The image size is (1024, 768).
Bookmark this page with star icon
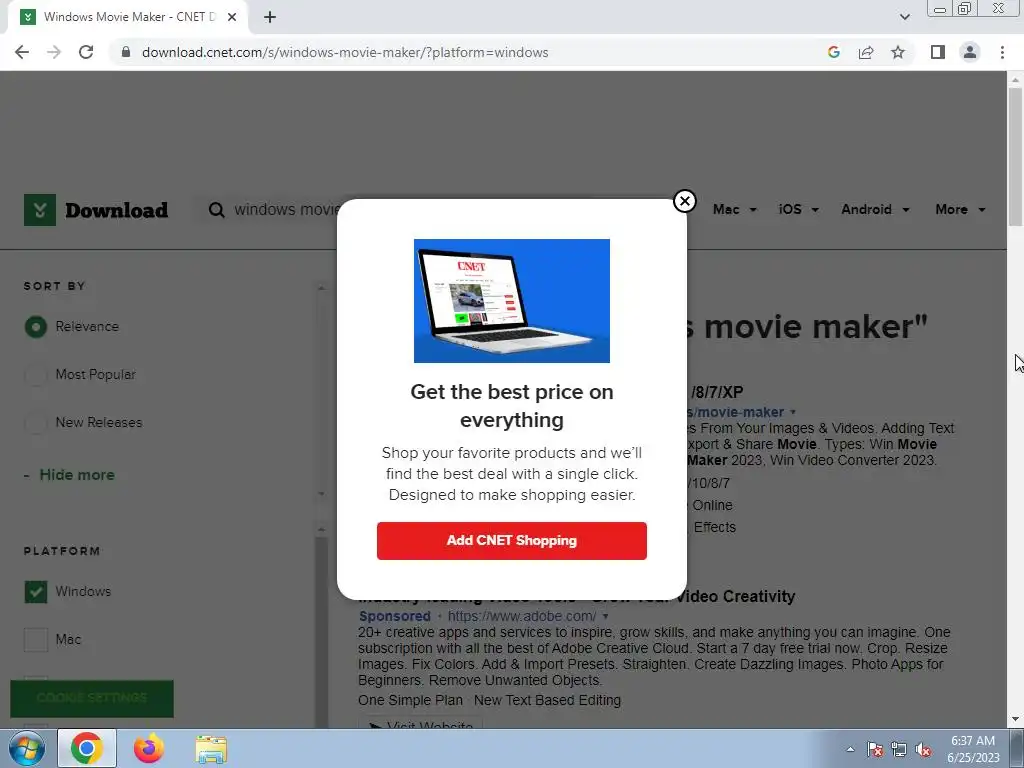(898, 52)
